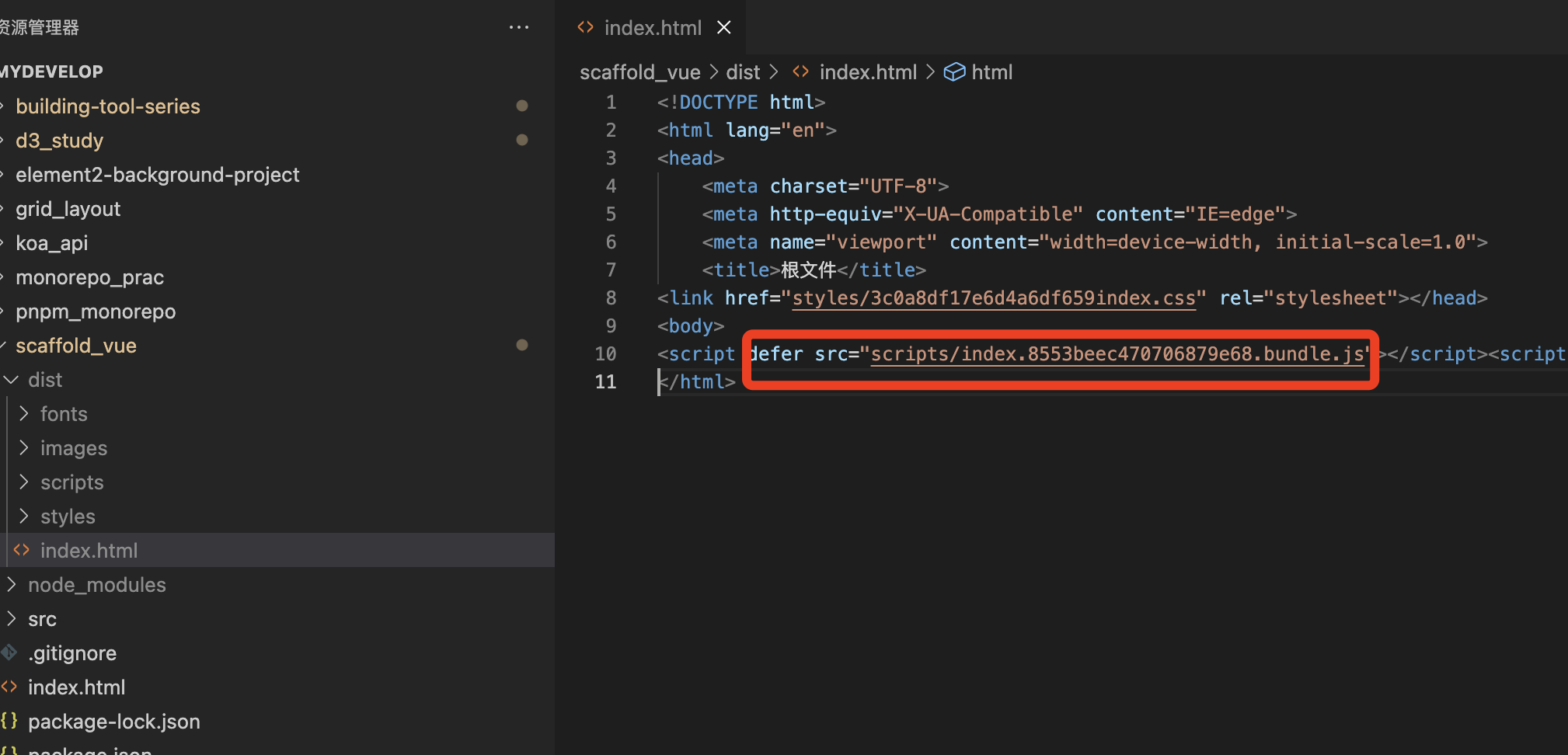Click line number 10 in the gutter
1568x755 pixels.
[605, 354]
